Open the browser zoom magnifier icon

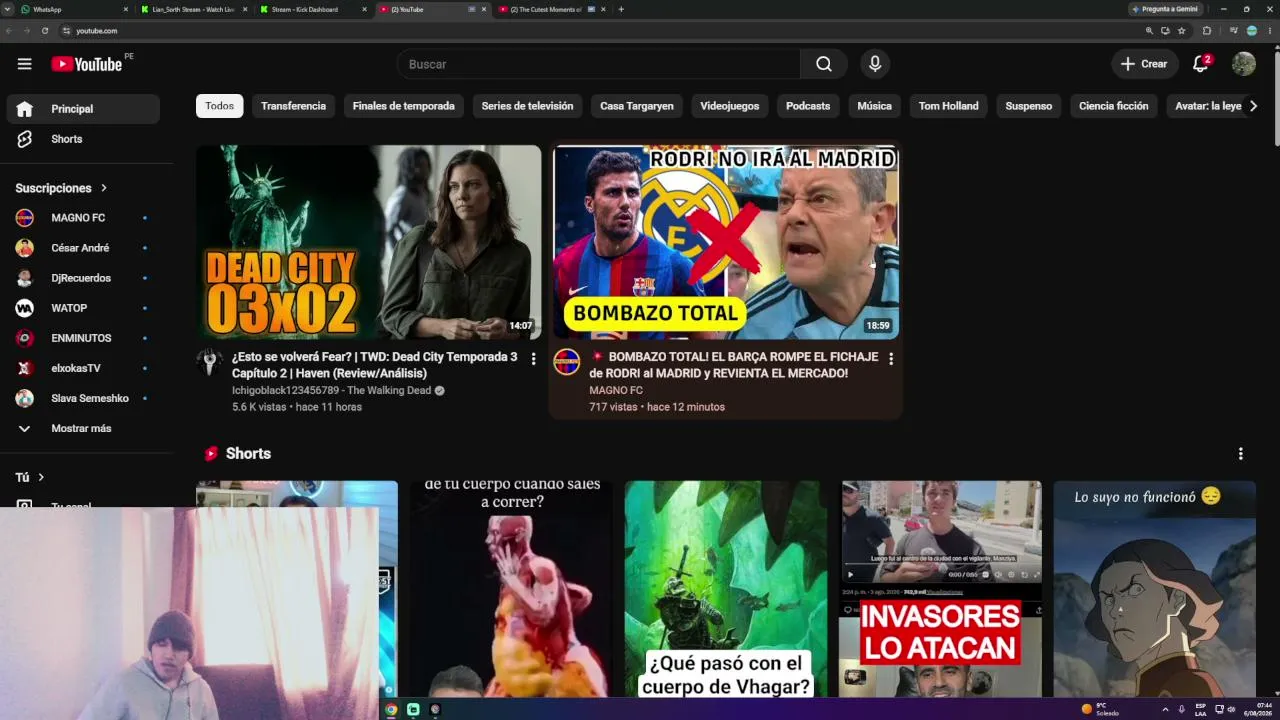[x=1149, y=31]
